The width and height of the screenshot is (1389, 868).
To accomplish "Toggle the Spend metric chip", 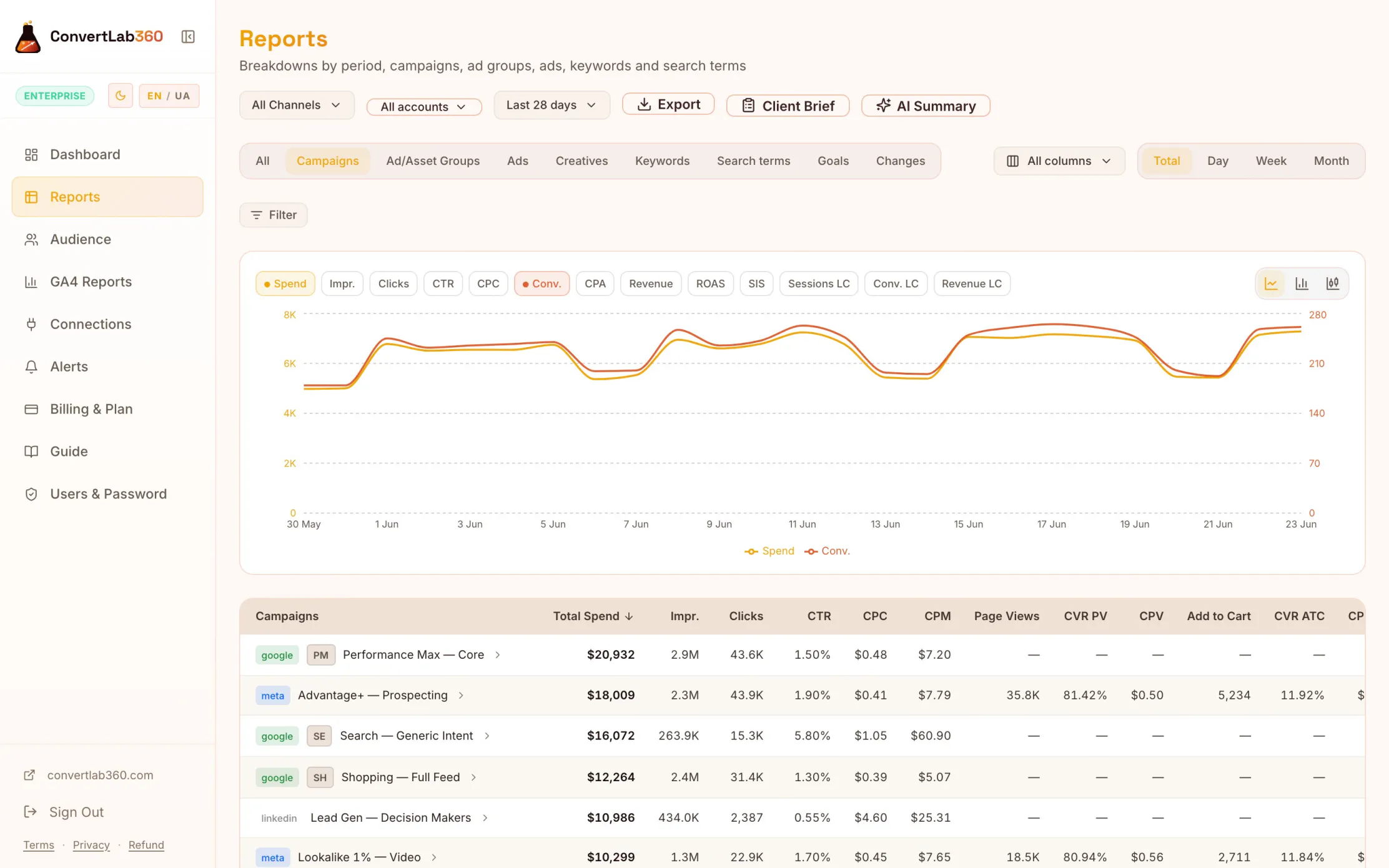I will pyautogui.click(x=285, y=284).
